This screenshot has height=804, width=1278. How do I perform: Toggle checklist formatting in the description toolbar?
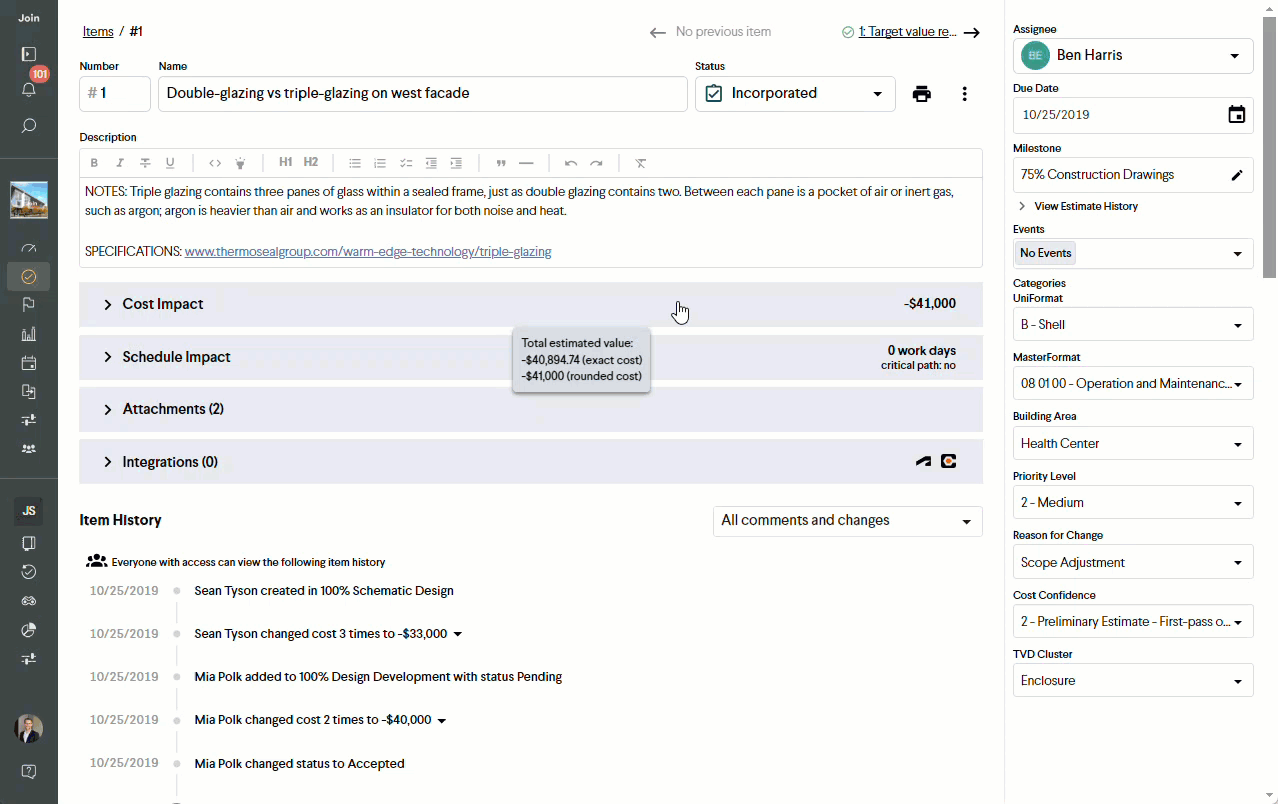(x=404, y=163)
